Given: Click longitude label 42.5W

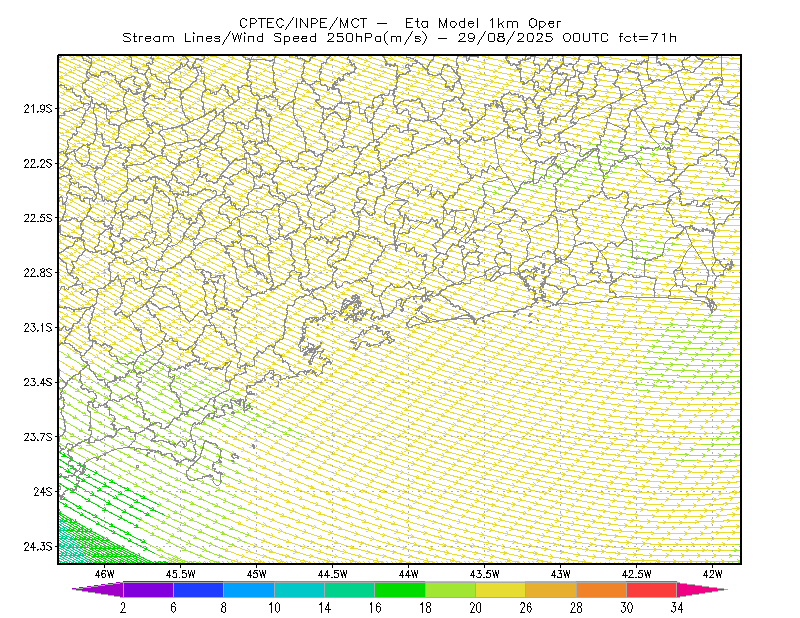Looking at the screenshot, I should tap(637, 574).
